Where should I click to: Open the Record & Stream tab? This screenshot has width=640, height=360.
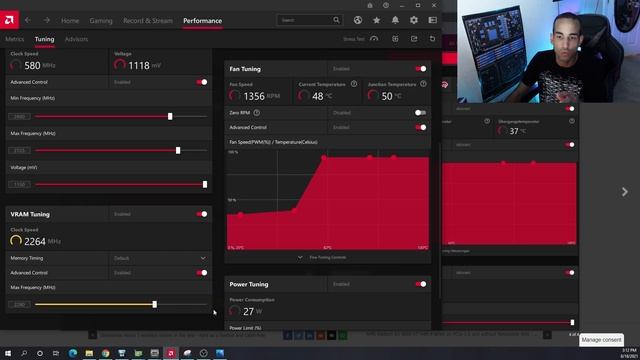click(x=148, y=20)
